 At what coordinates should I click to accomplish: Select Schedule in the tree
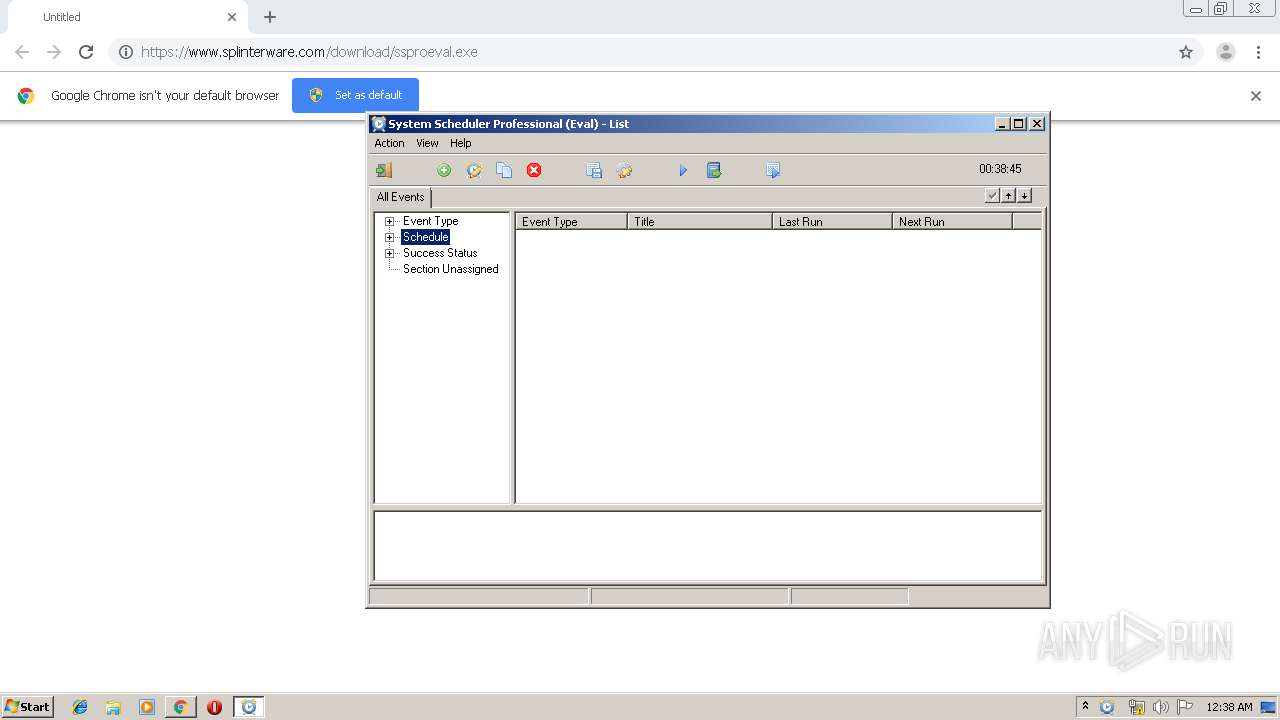coord(425,237)
